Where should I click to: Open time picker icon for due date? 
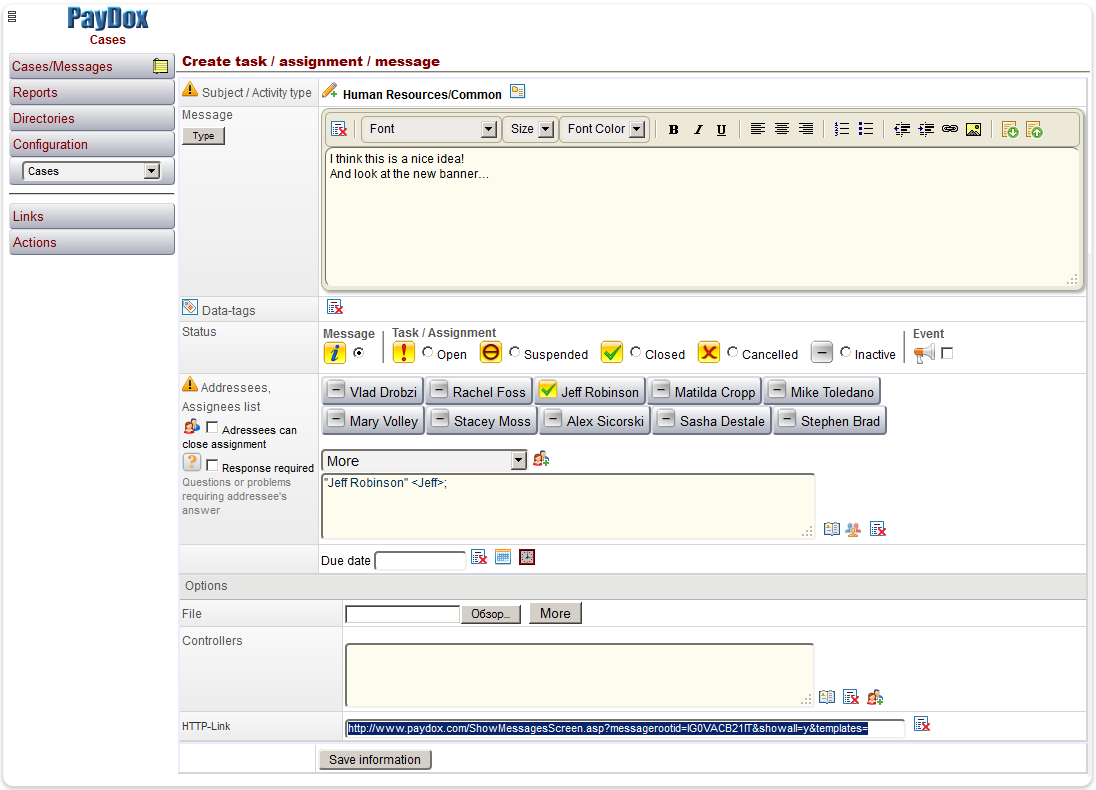(527, 556)
